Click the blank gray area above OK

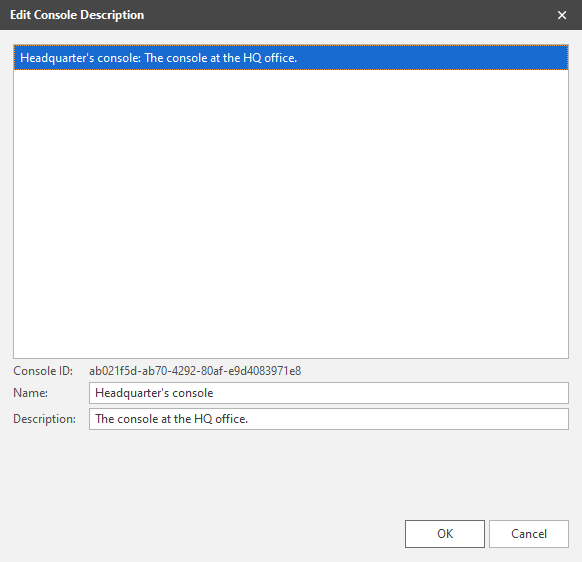(x=445, y=475)
